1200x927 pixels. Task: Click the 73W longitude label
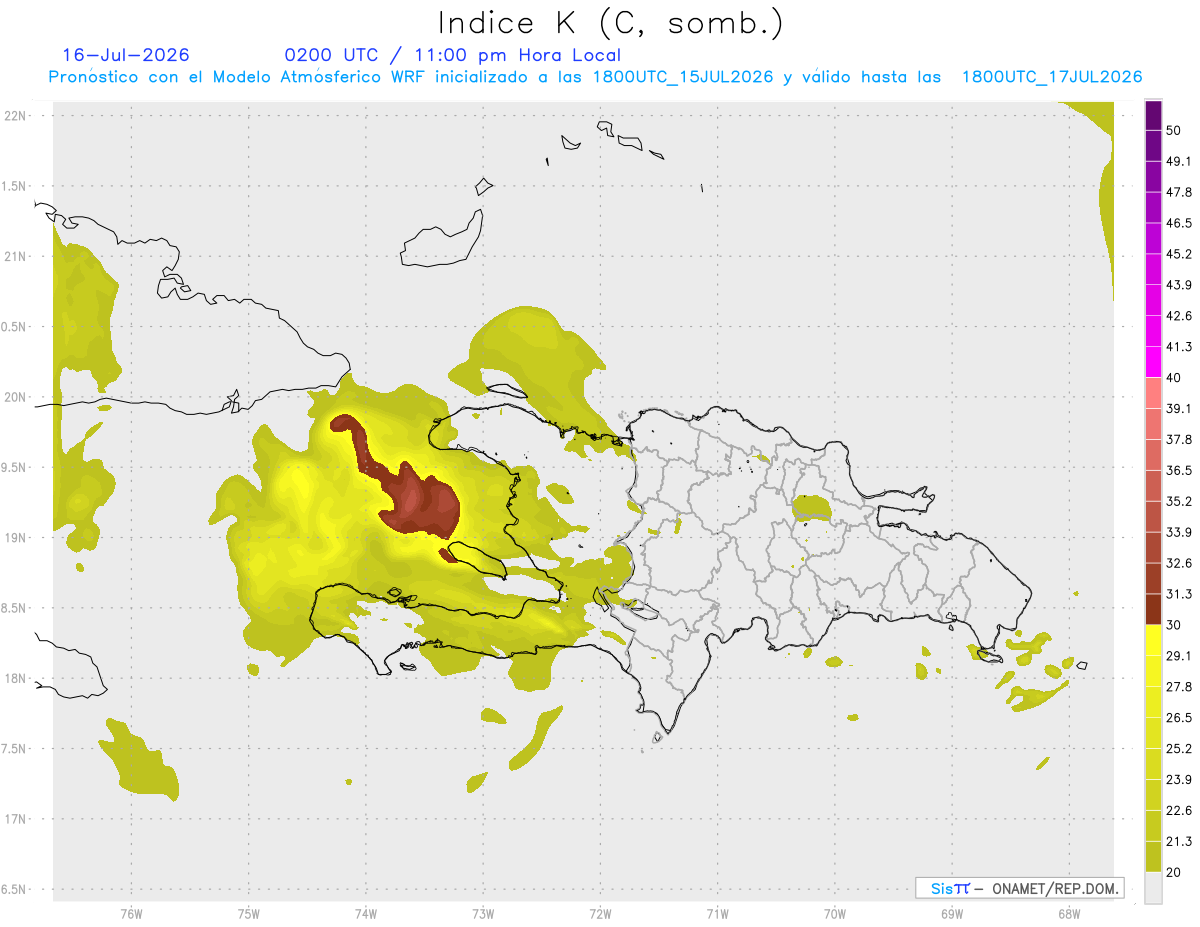[x=483, y=913]
